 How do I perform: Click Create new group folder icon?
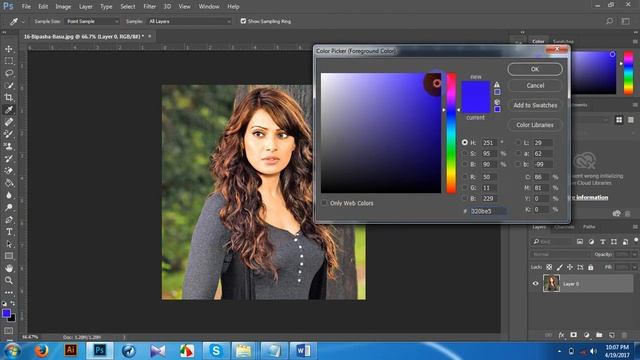coord(599,335)
